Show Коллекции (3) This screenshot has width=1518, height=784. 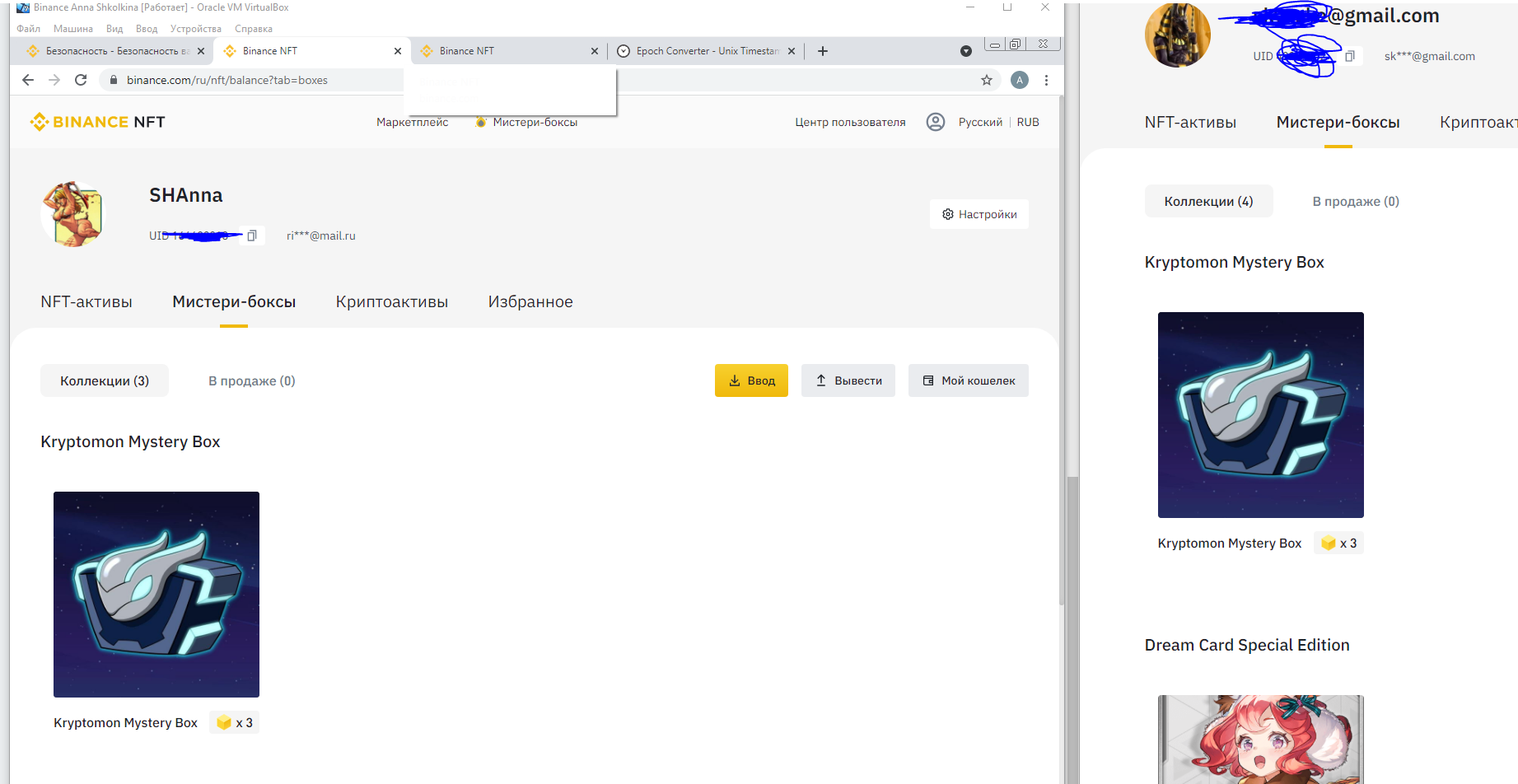pos(105,380)
